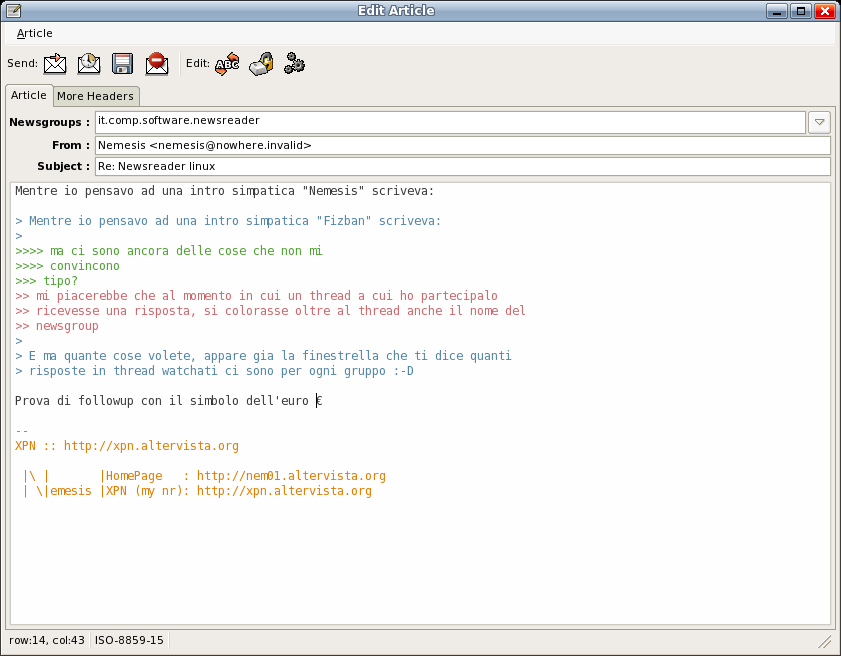Screen dimensions: 841x656
Task: Click the quoted line '>>> tipo?'
Action: pos(46,281)
